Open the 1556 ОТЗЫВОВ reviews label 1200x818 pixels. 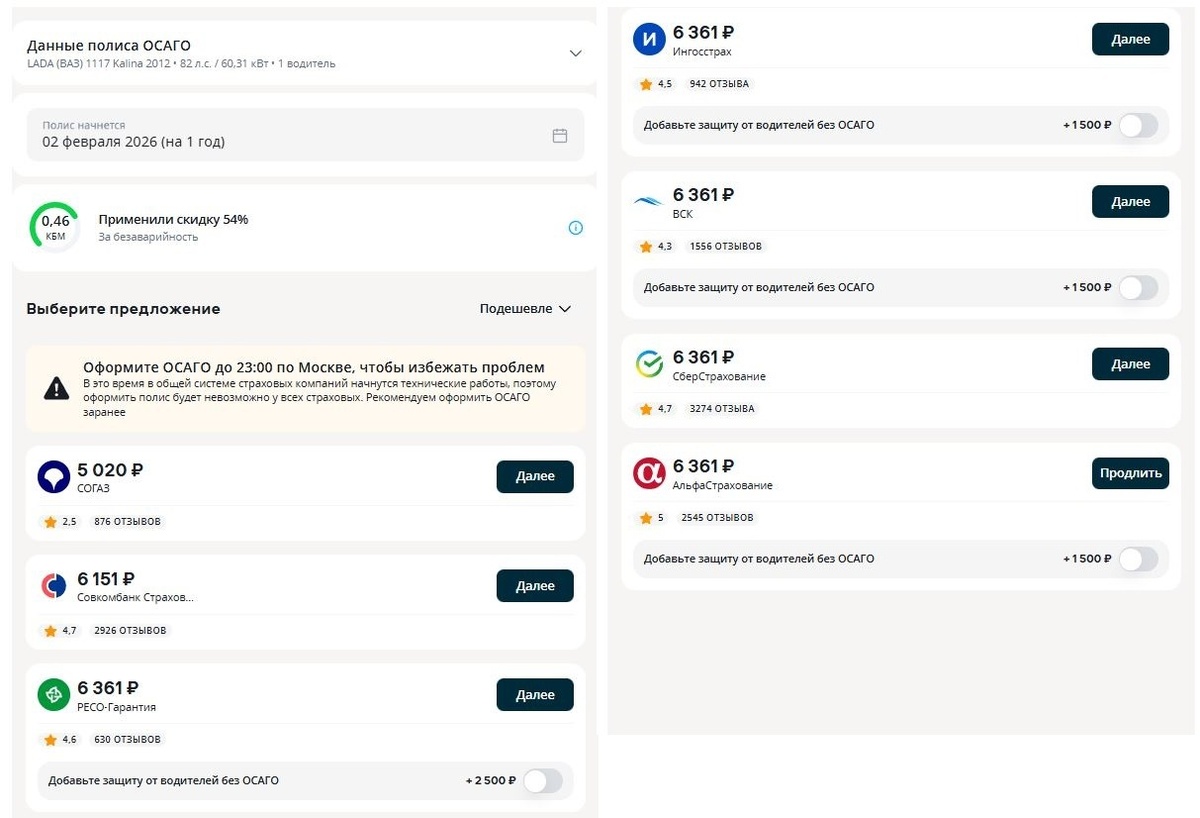[x=725, y=246]
